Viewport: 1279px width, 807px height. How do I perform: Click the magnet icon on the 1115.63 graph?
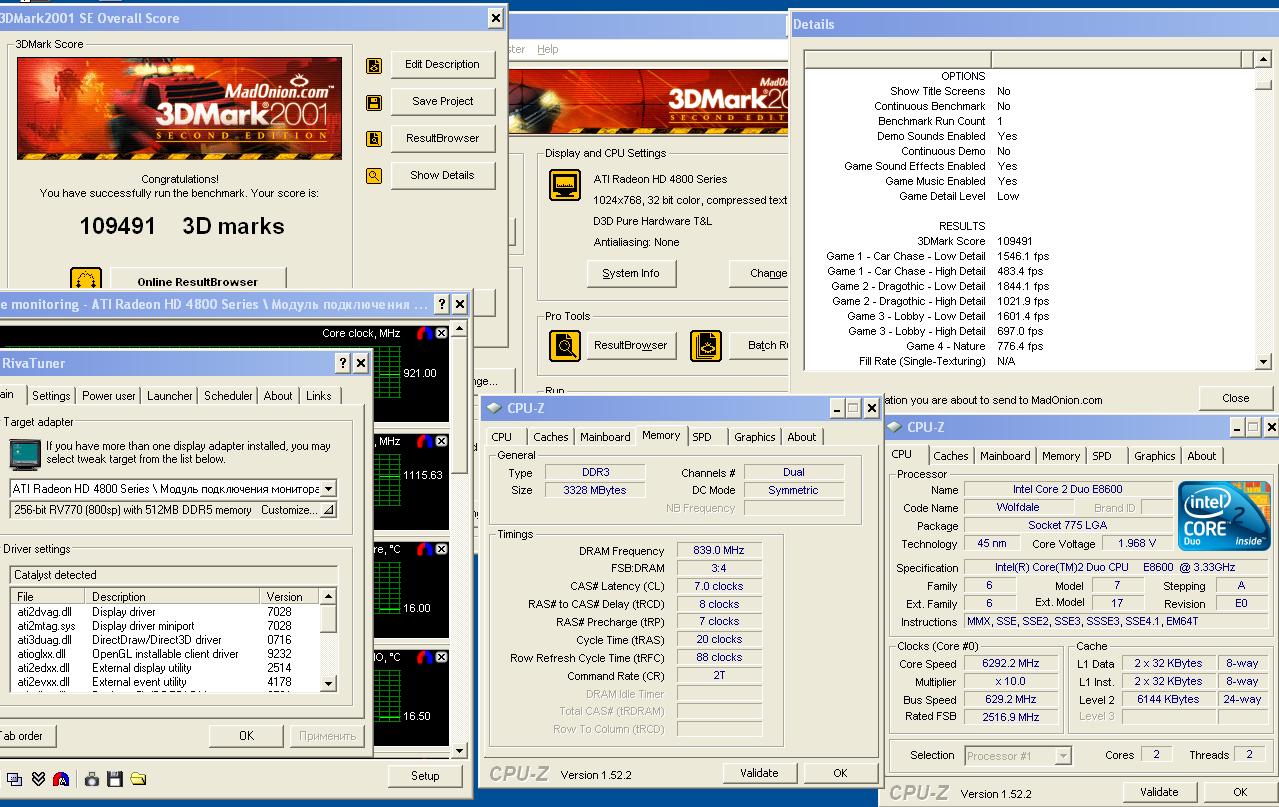click(424, 441)
